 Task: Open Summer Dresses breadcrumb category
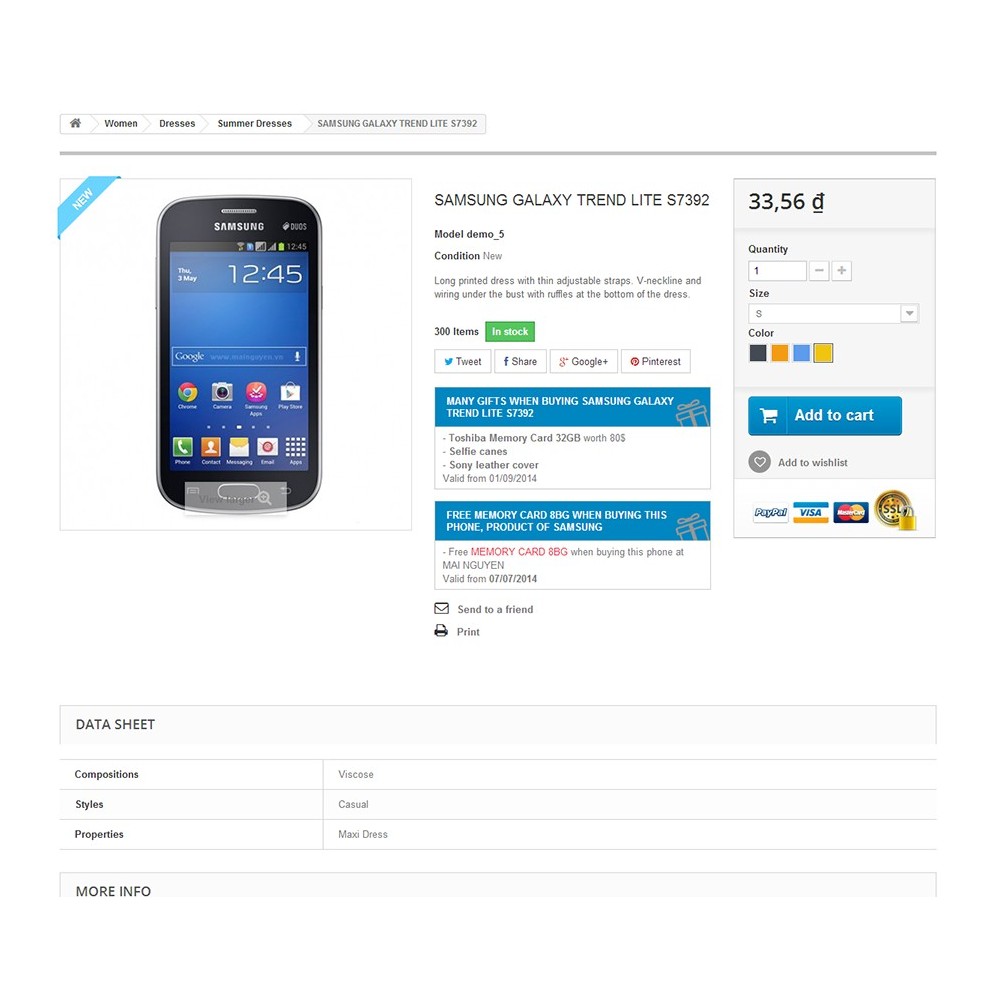click(254, 123)
